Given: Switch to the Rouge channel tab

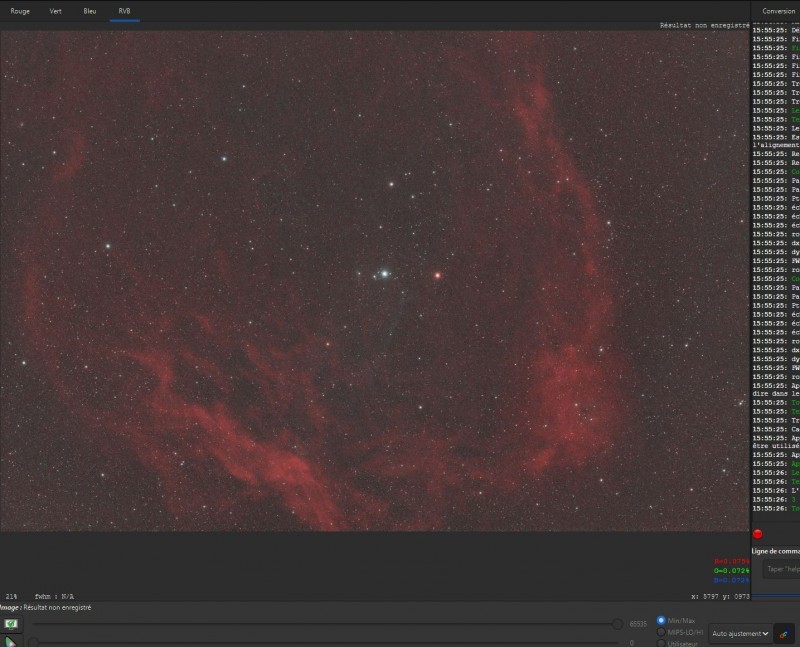Looking at the screenshot, I should tap(20, 11).
